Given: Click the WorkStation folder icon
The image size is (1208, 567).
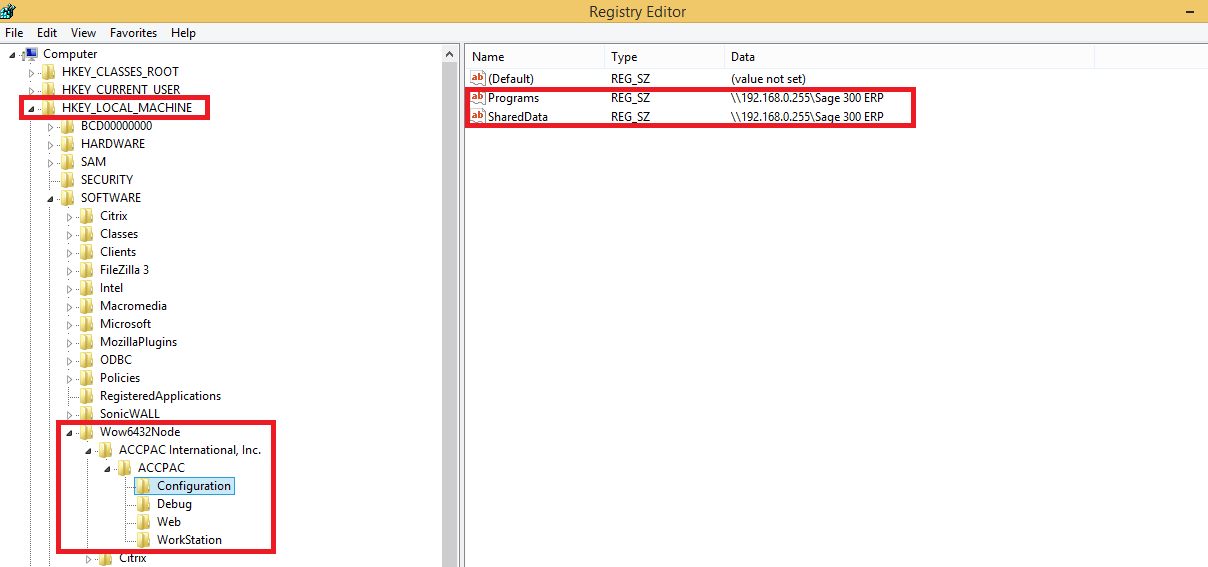Looking at the screenshot, I should (144, 540).
